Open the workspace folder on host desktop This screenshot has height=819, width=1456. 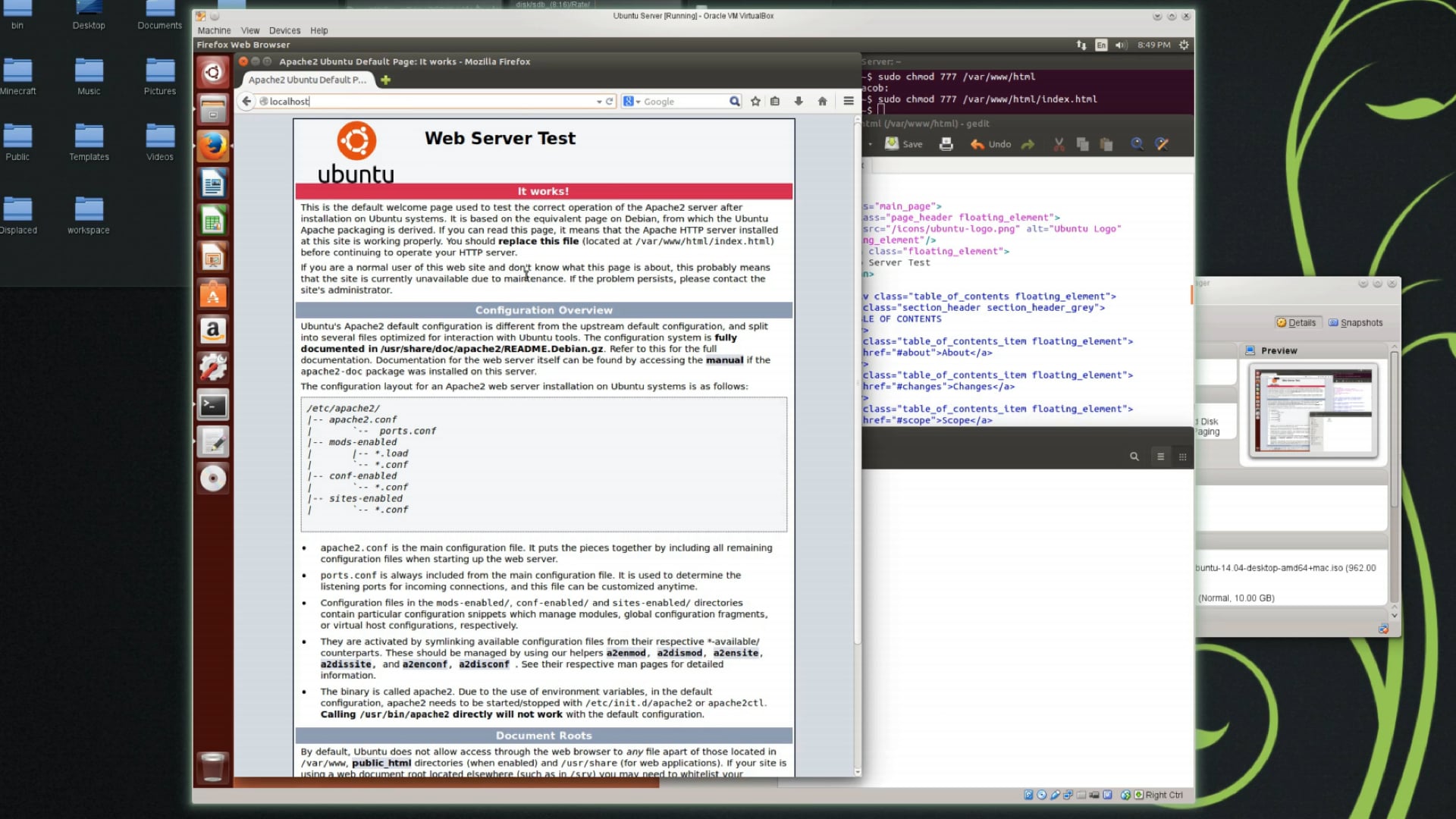pyautogui.click(x=89, y=215)
